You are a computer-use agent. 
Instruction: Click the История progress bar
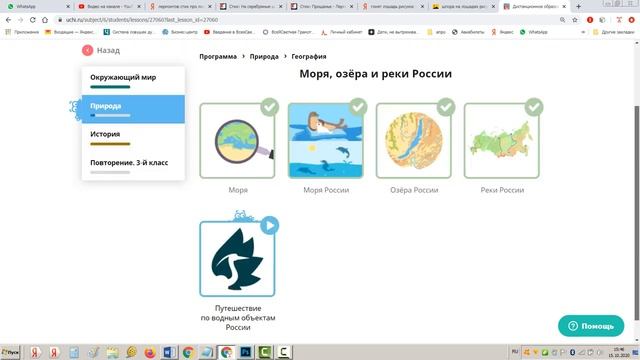pos(110,144)
